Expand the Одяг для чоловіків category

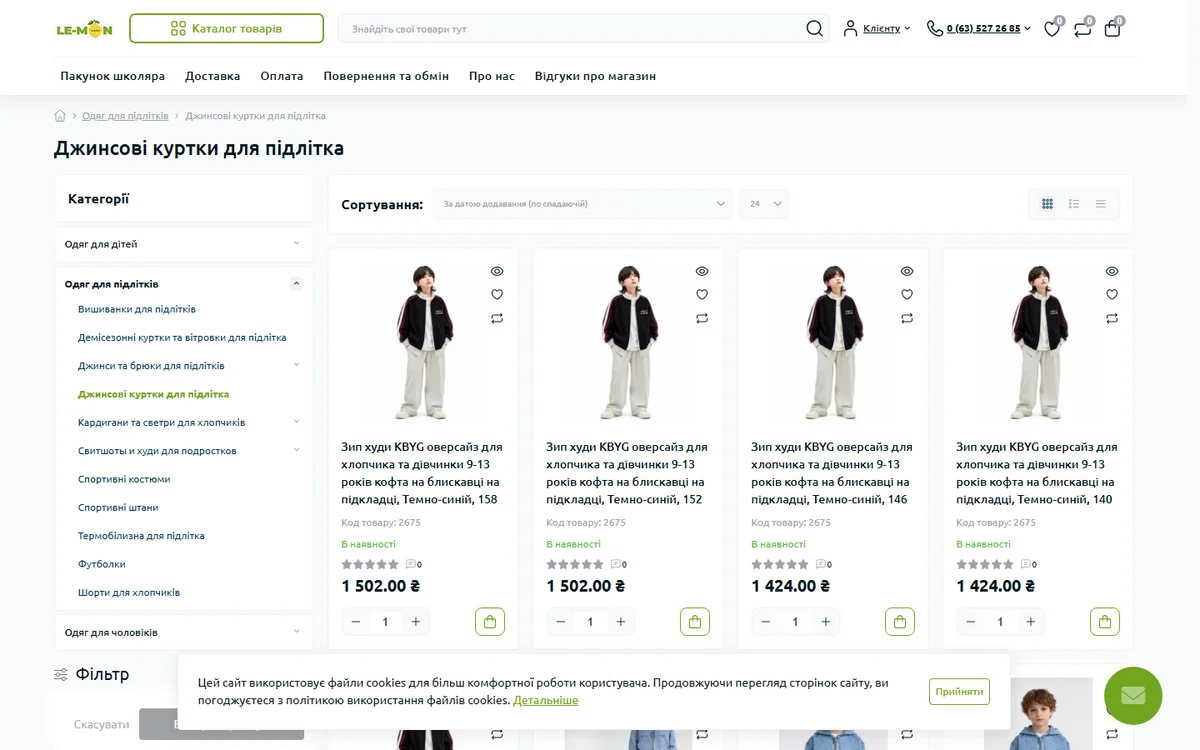(296, 631)
